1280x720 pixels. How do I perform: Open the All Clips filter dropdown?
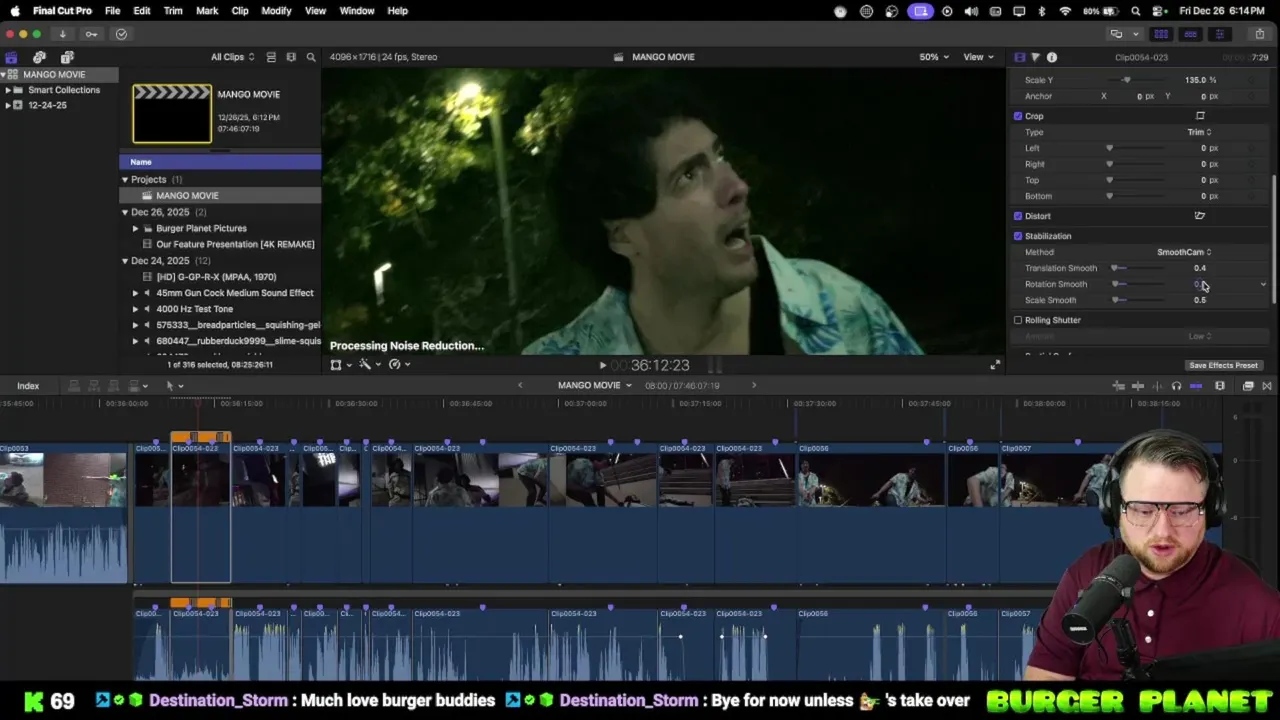(232, 57)
